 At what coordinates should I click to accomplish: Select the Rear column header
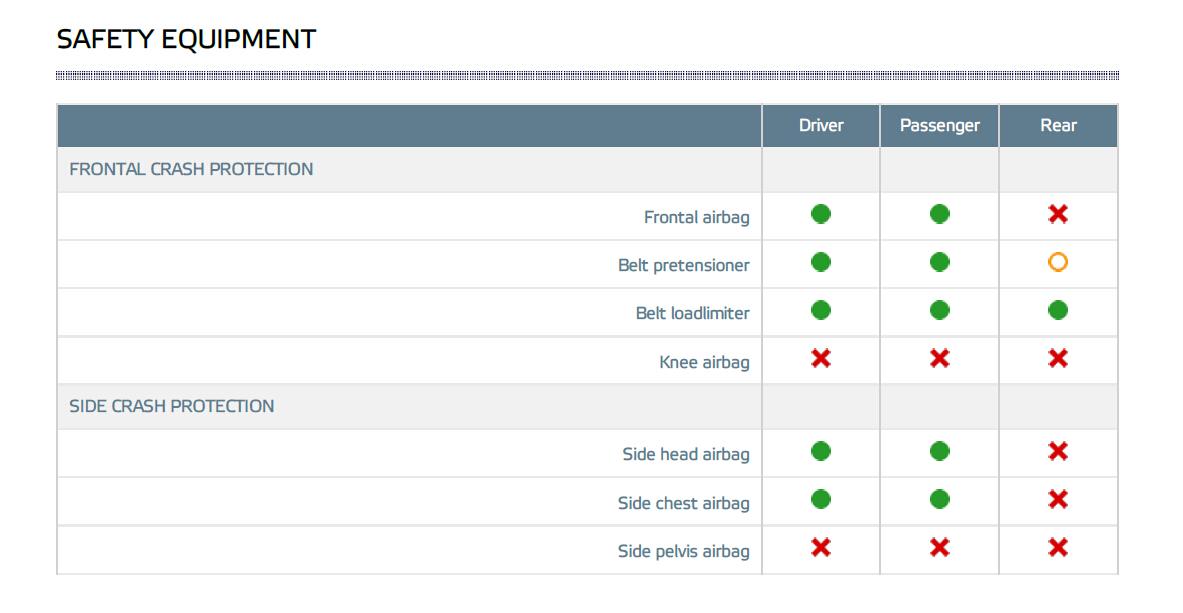pyautogui.click(x=1058, y=126)
